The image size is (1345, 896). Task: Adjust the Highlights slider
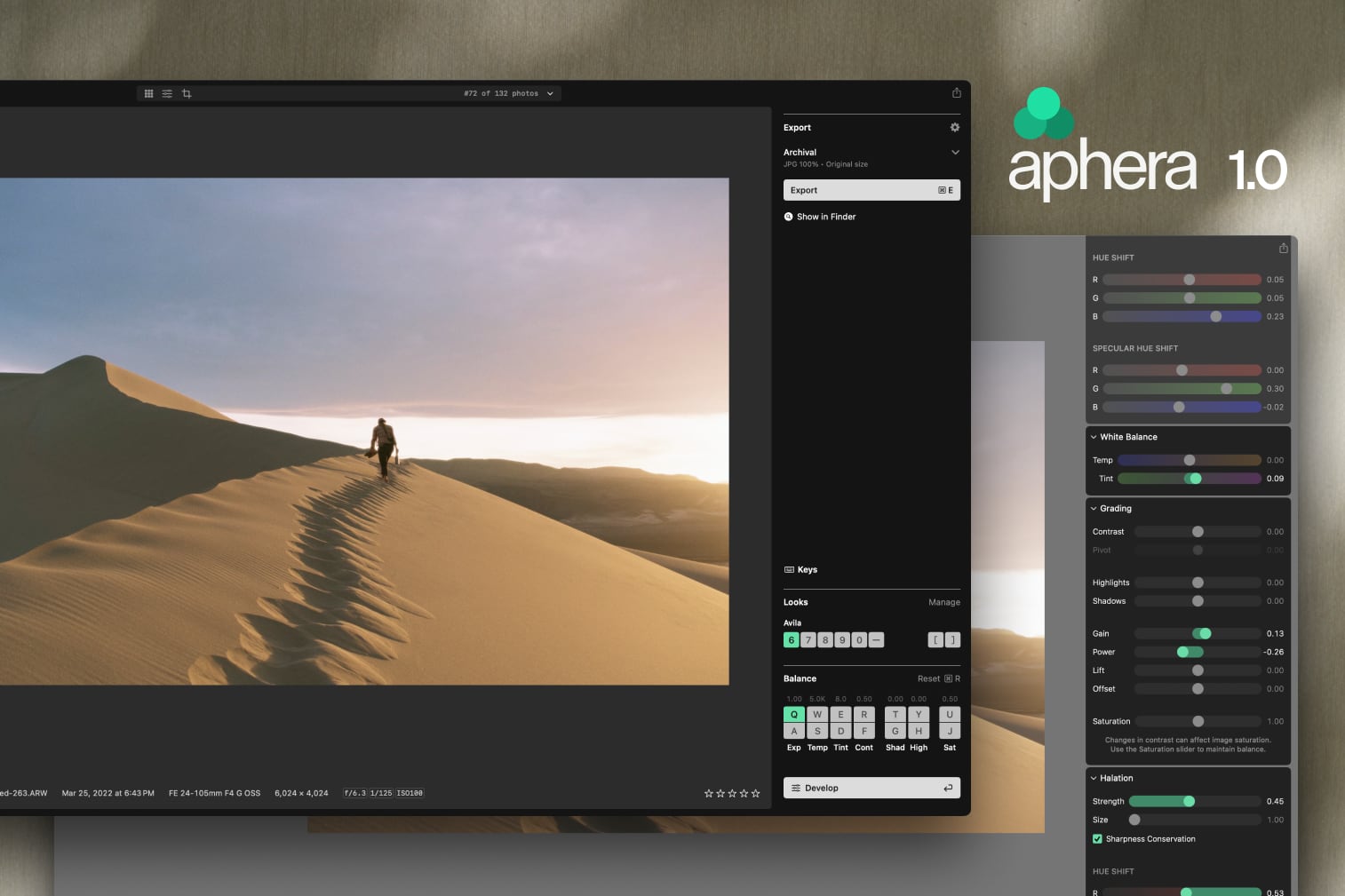(x=1198, y=583)
